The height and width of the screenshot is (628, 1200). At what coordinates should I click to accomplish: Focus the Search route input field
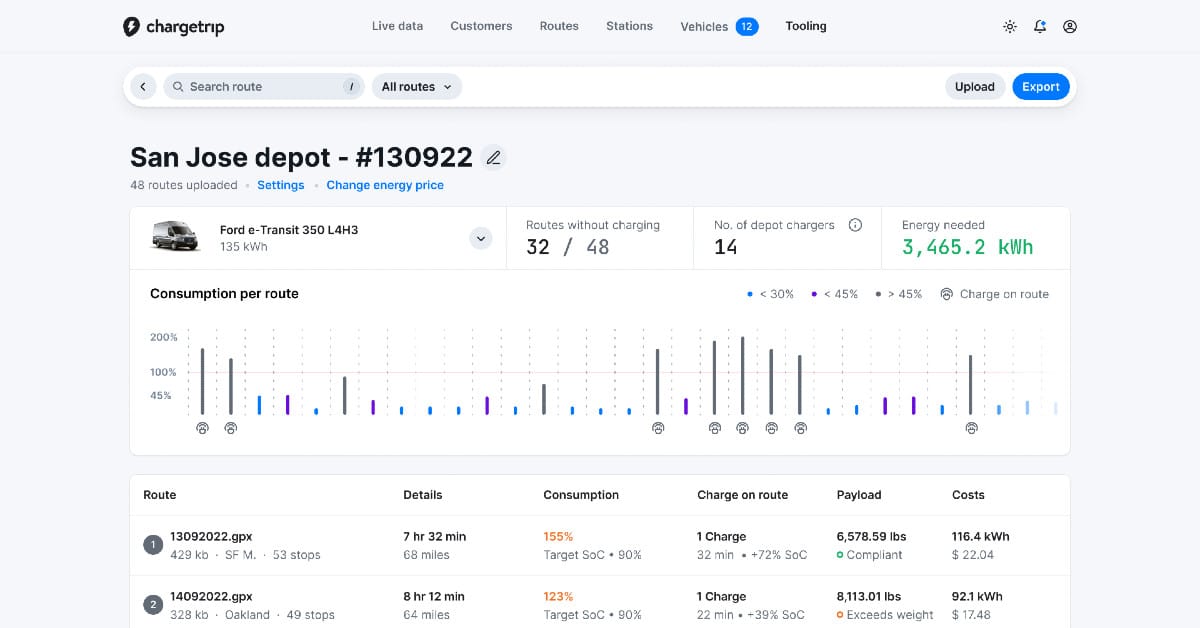click(x=263, y=87)
